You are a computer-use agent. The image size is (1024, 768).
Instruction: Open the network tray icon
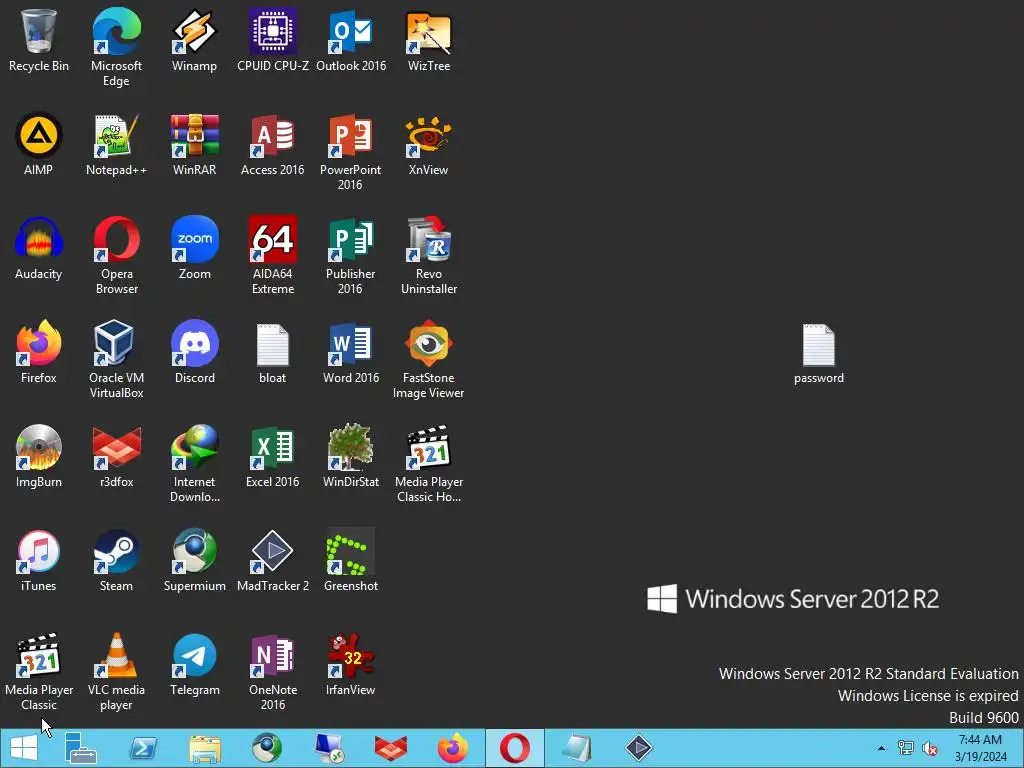(906, 748)
